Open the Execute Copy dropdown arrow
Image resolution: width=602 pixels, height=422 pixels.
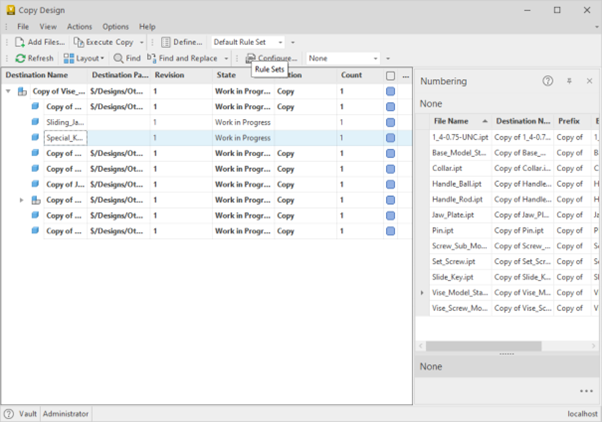pos(142,42)
